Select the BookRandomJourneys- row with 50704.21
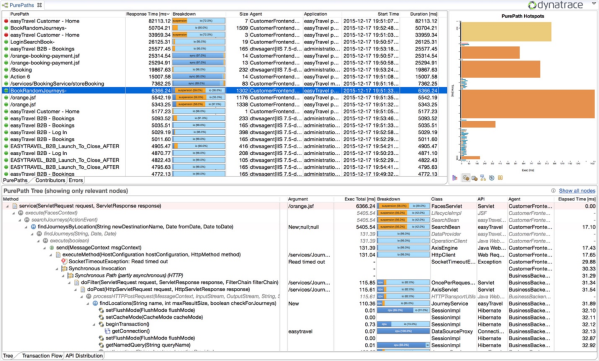 point(225,28)
